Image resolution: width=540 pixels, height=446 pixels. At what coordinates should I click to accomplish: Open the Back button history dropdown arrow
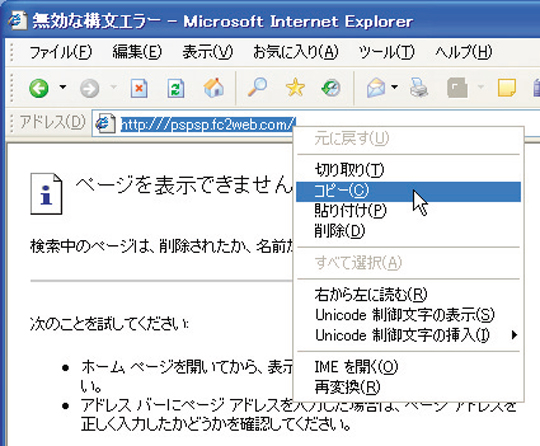(x=63, y=87)
